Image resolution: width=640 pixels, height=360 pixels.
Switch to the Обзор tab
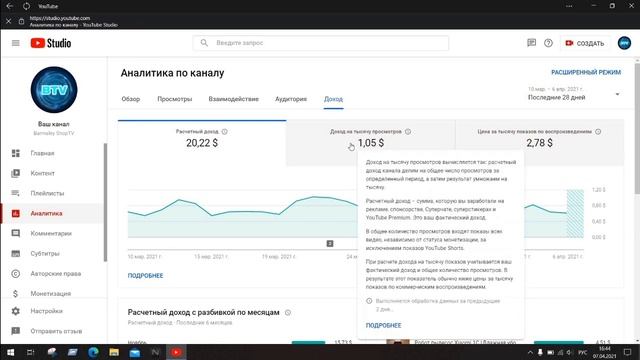[x=131, y=99]
